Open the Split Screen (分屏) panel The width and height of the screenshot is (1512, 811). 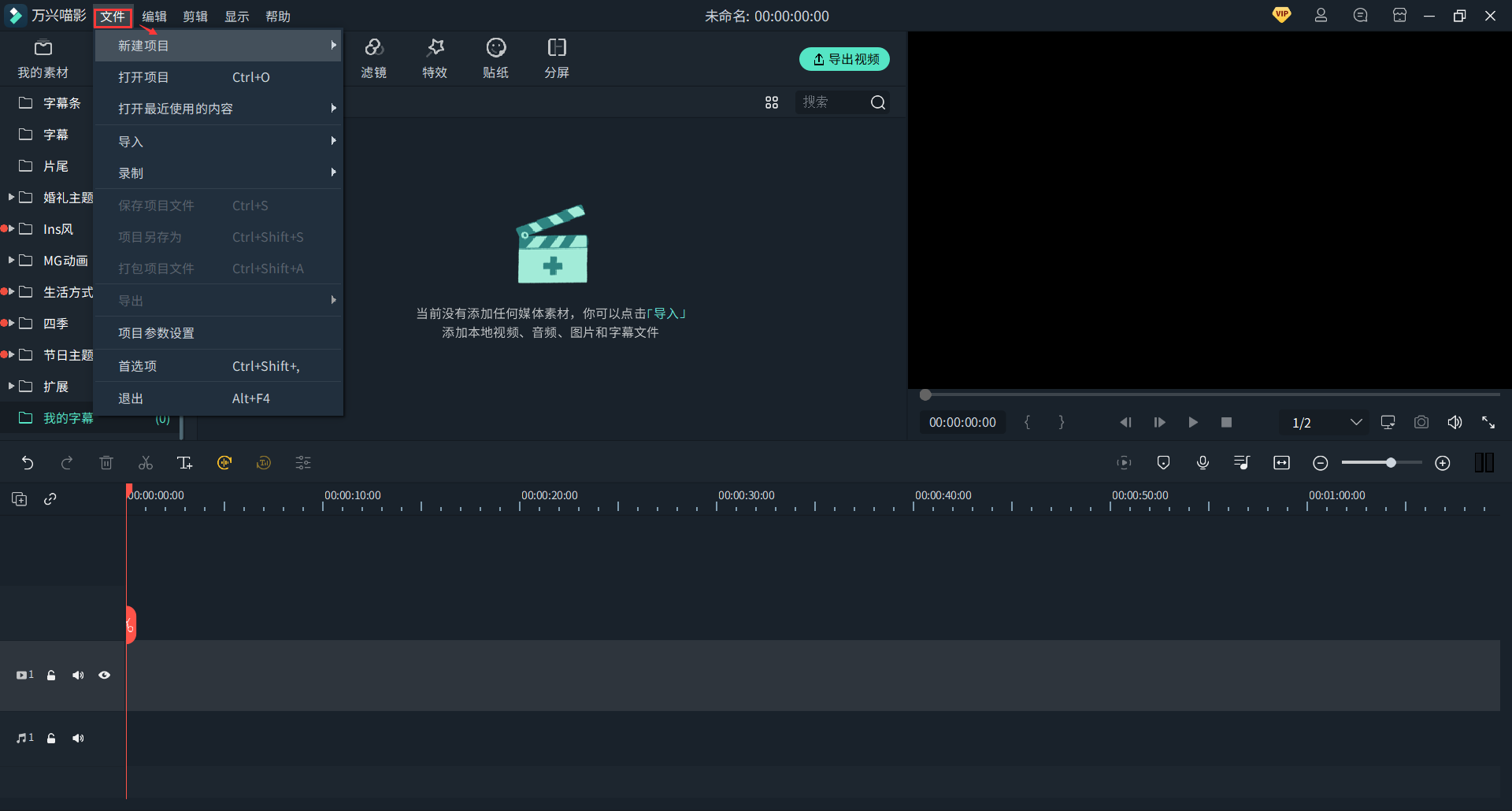point(557,58)
